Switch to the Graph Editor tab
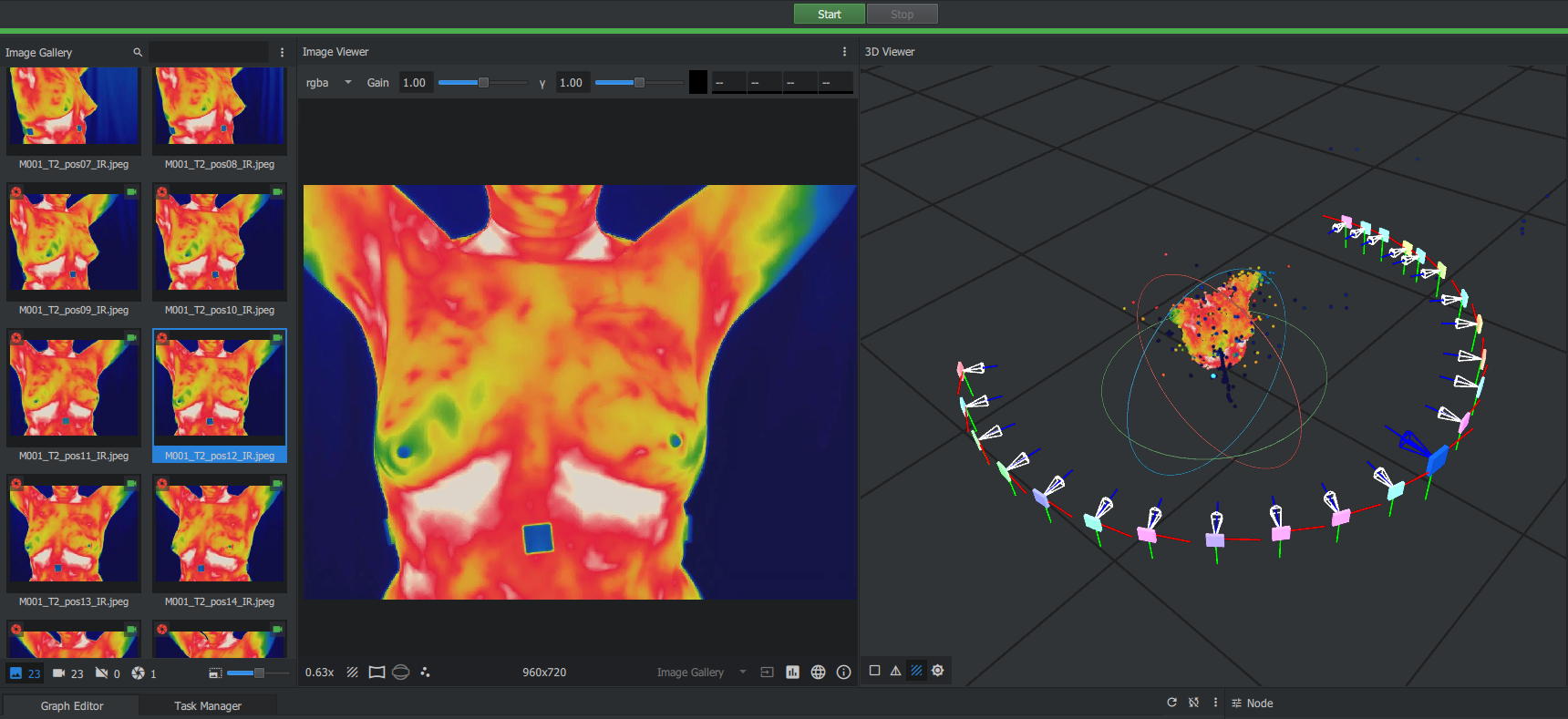 (72, 705)
